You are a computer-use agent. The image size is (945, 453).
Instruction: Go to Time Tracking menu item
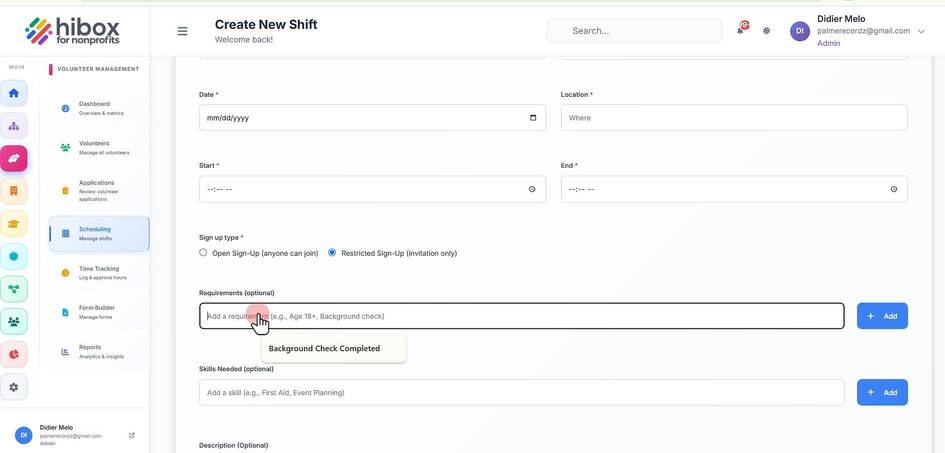[99, 273]
